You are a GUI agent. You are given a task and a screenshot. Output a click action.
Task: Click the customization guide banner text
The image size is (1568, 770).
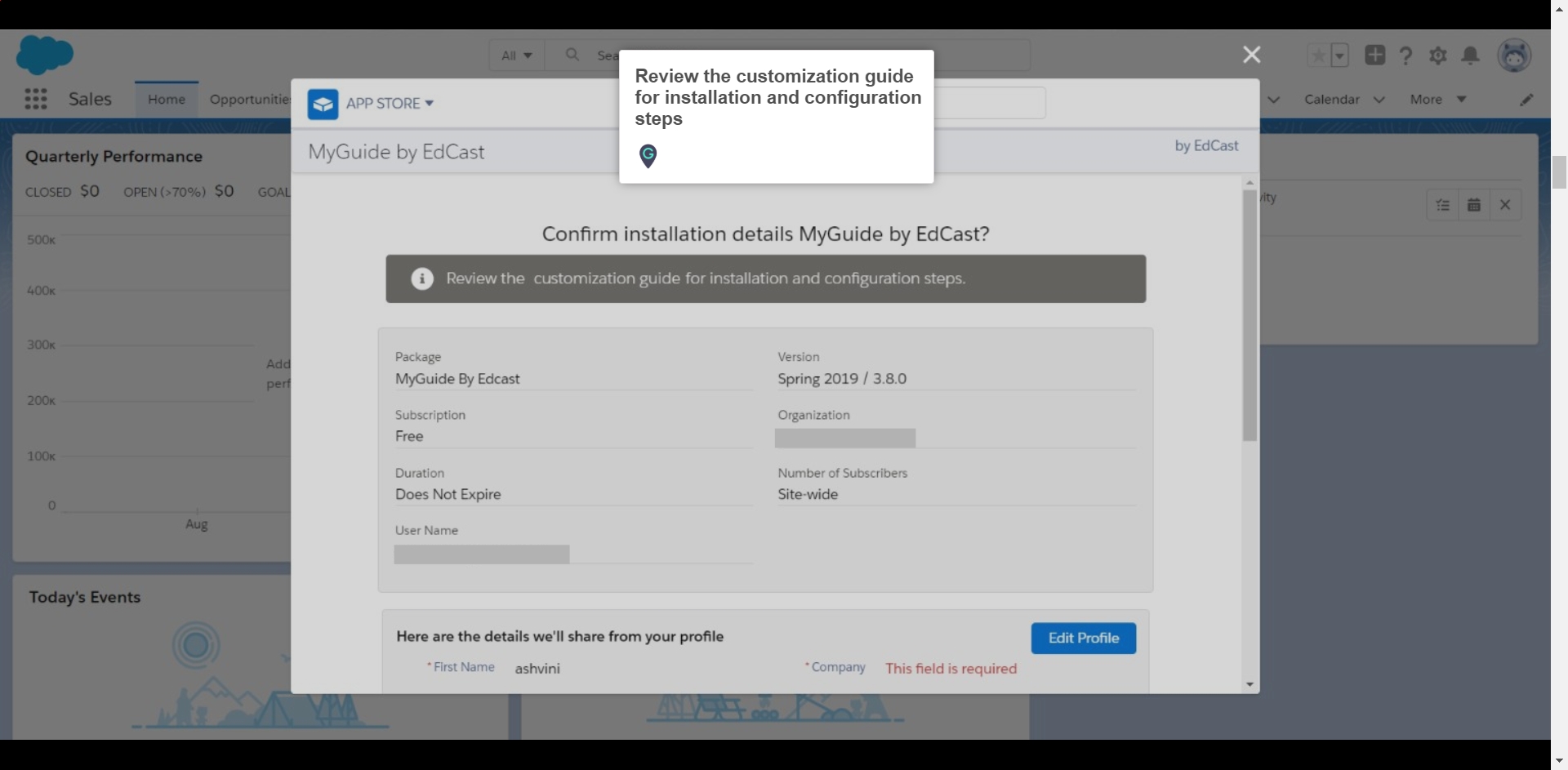[706, 278]
